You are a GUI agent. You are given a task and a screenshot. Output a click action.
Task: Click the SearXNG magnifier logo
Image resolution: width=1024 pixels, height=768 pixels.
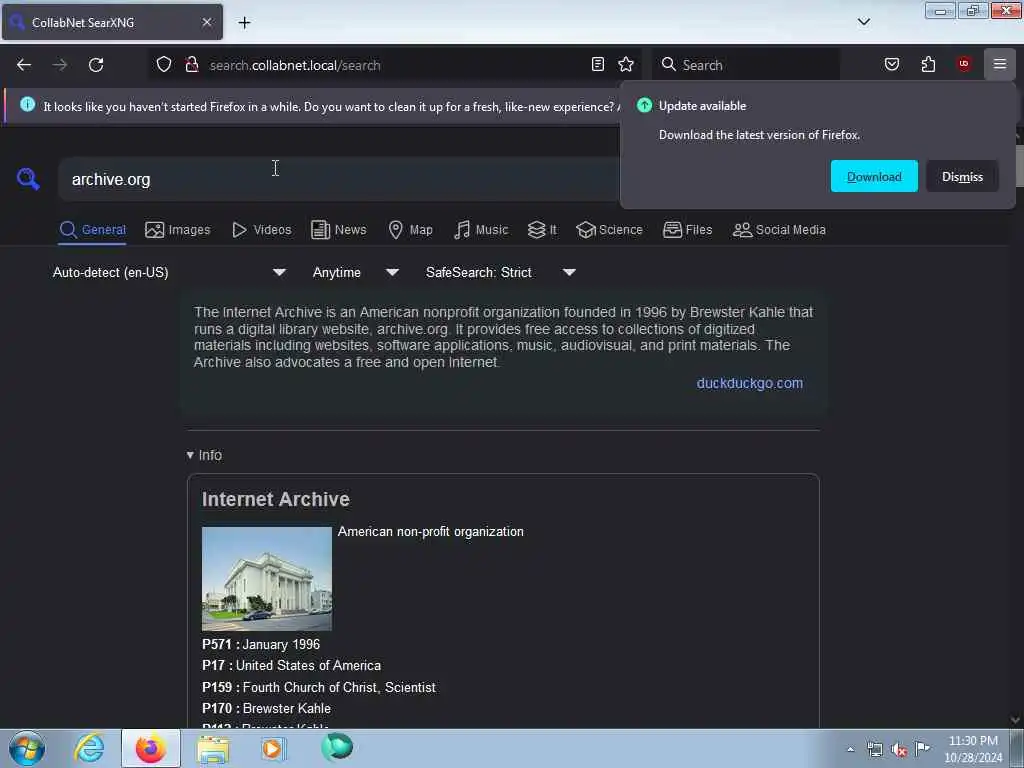coord(28,179)
